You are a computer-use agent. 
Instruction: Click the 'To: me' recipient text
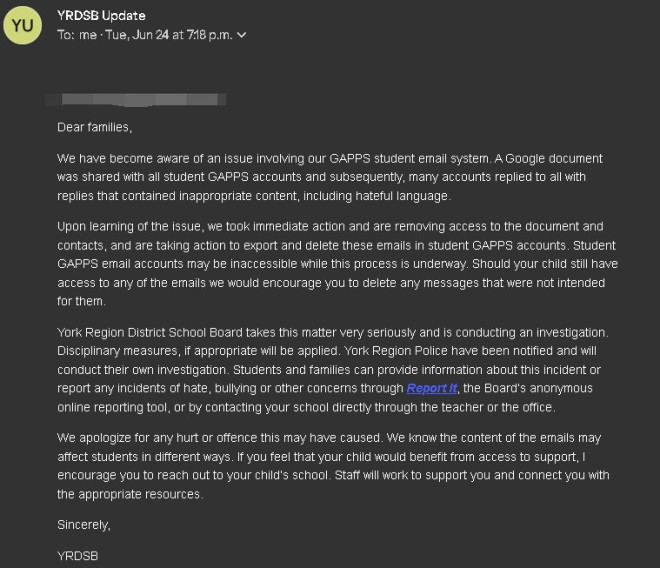(x=75, y=35)
